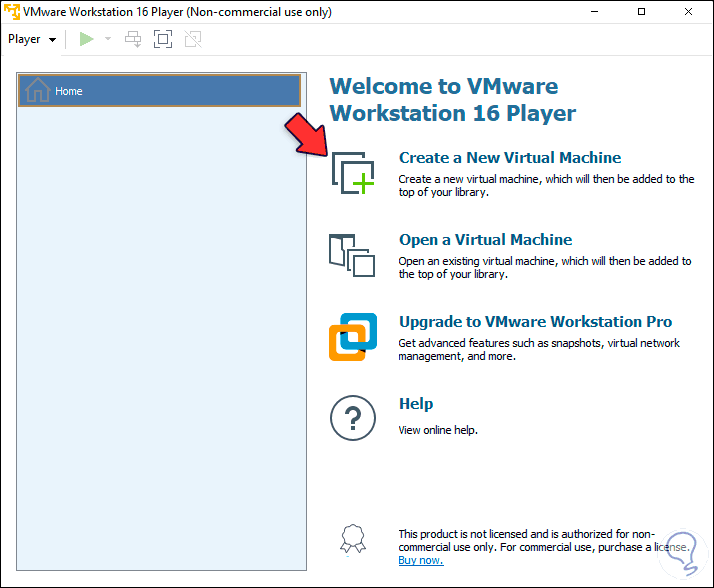Click the license ribbon badge icon

(353, 539)
